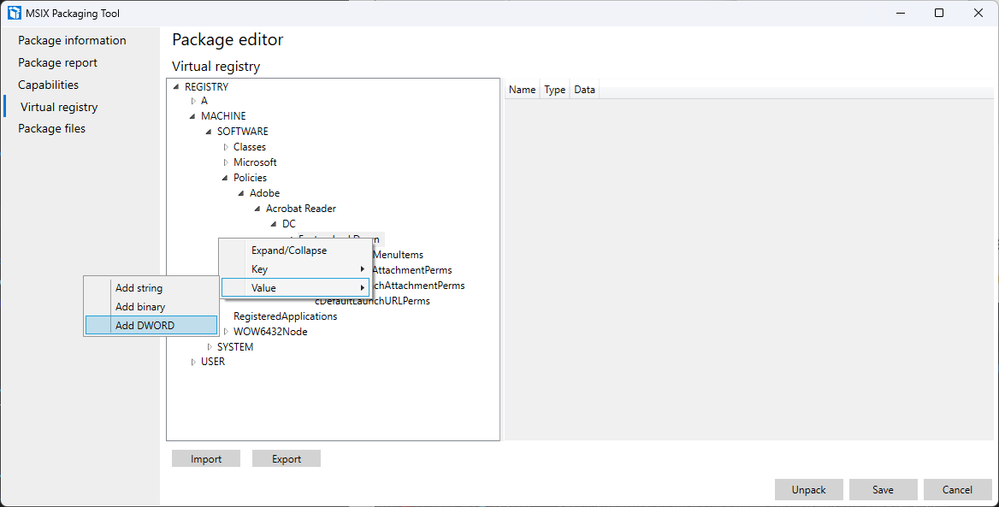Select the USER key
Image resolution: width=999 pixels, height=507 pixels.
coord(213,361)
